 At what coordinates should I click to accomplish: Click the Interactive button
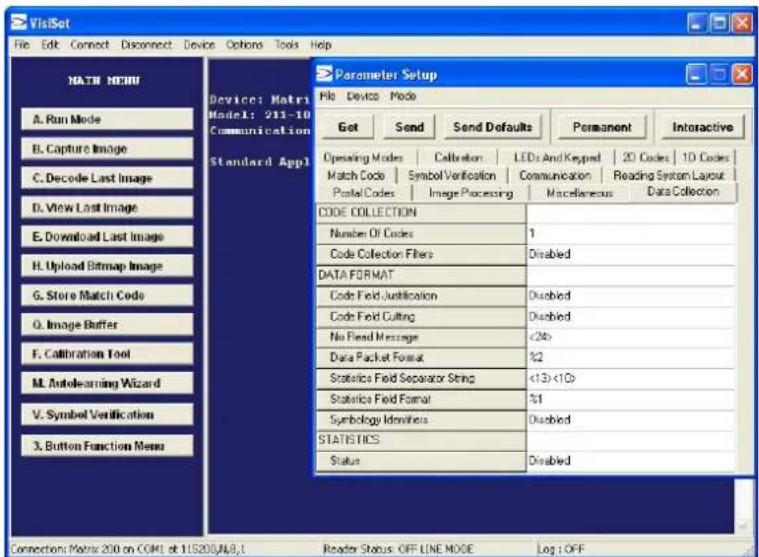tap(702, 127)
